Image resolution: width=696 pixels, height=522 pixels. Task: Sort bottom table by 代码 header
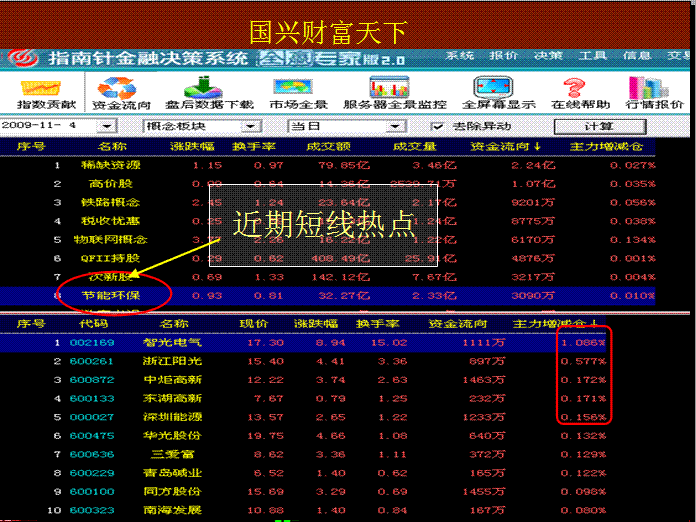click(93, 324)
